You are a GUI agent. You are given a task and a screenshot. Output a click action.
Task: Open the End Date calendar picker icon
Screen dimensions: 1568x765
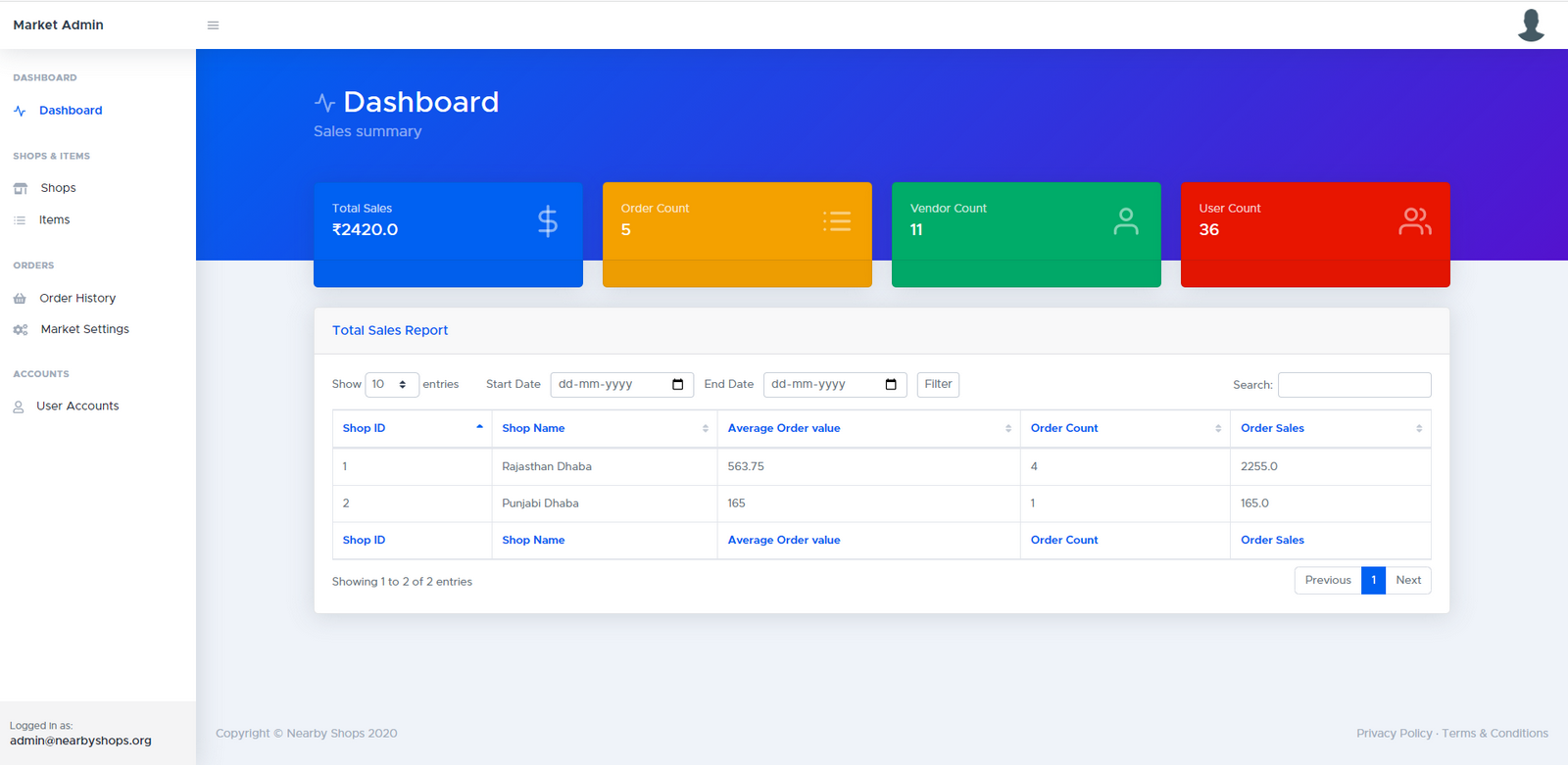(x=891, y=385)
